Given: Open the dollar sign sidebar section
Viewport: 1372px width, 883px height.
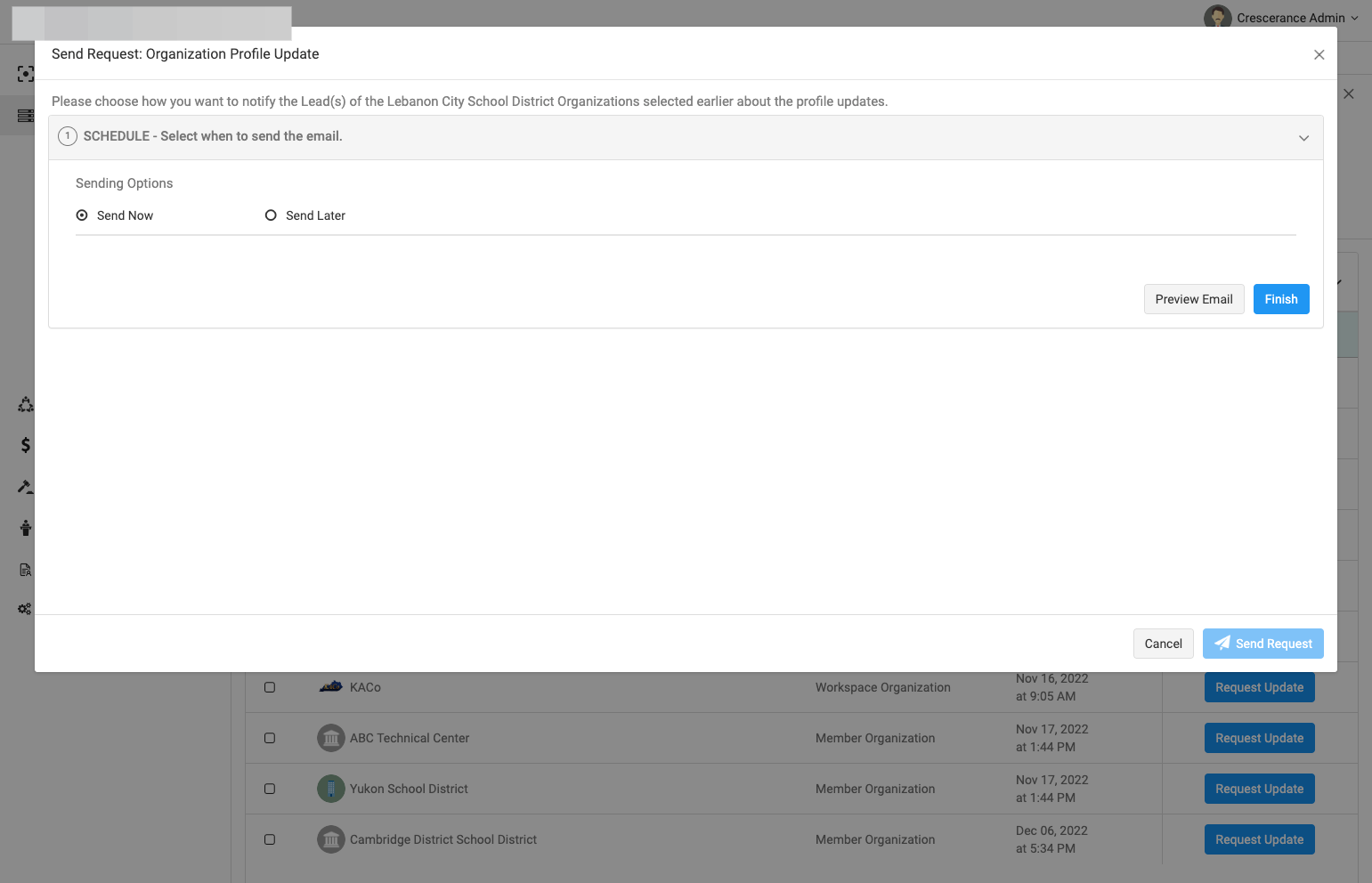Looking at the screenshot, I should (26, 445).
